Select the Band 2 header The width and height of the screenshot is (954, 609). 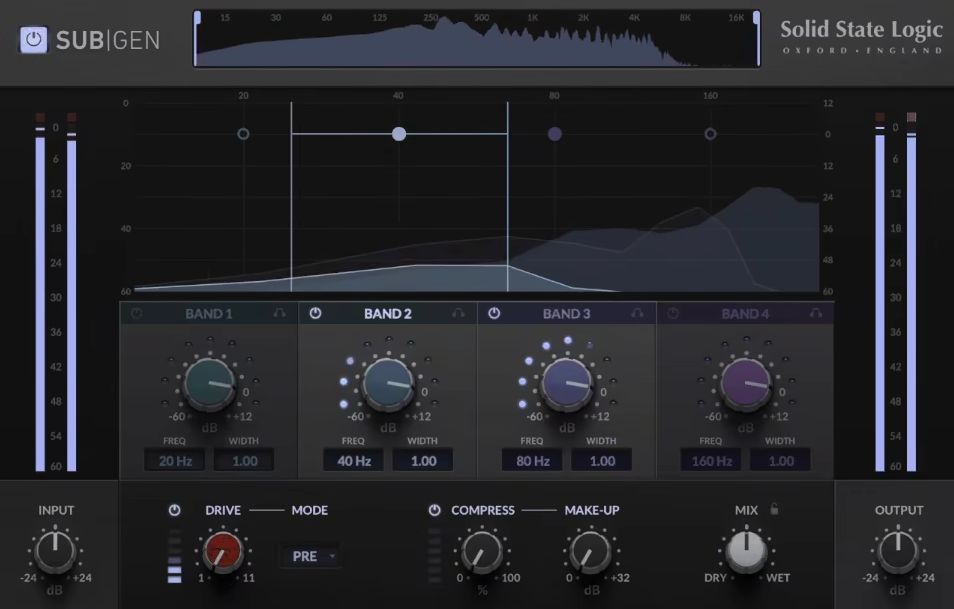tap(387, 312)
